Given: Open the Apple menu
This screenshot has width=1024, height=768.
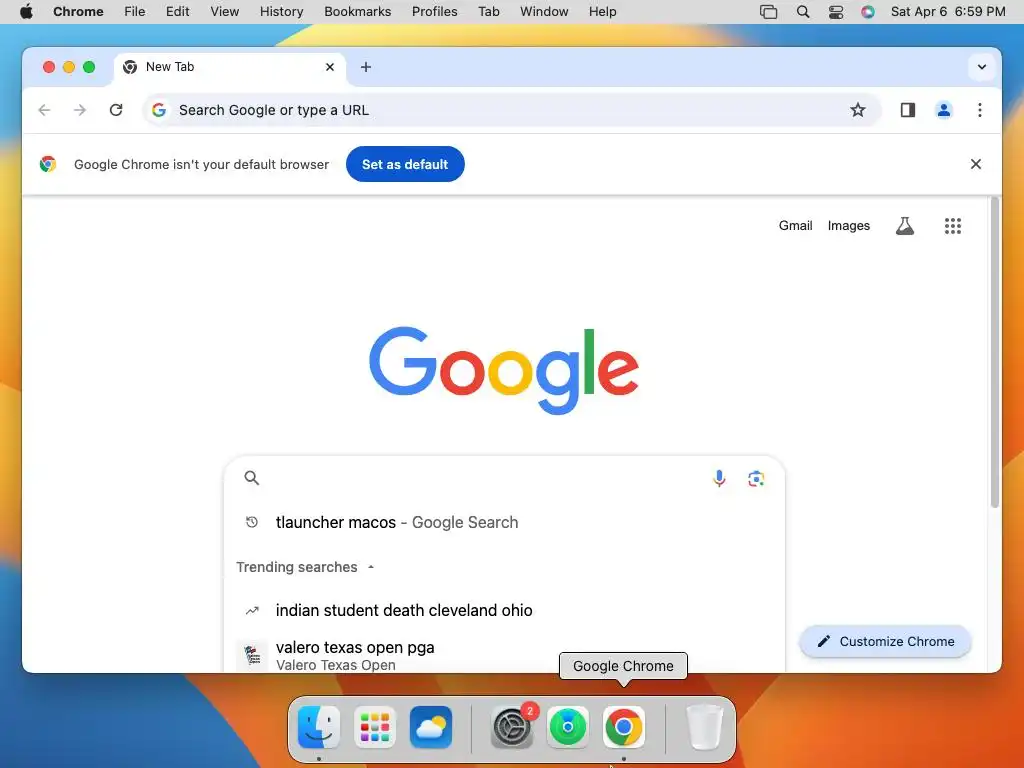Looking at the screenshot, I should point(26,12).
